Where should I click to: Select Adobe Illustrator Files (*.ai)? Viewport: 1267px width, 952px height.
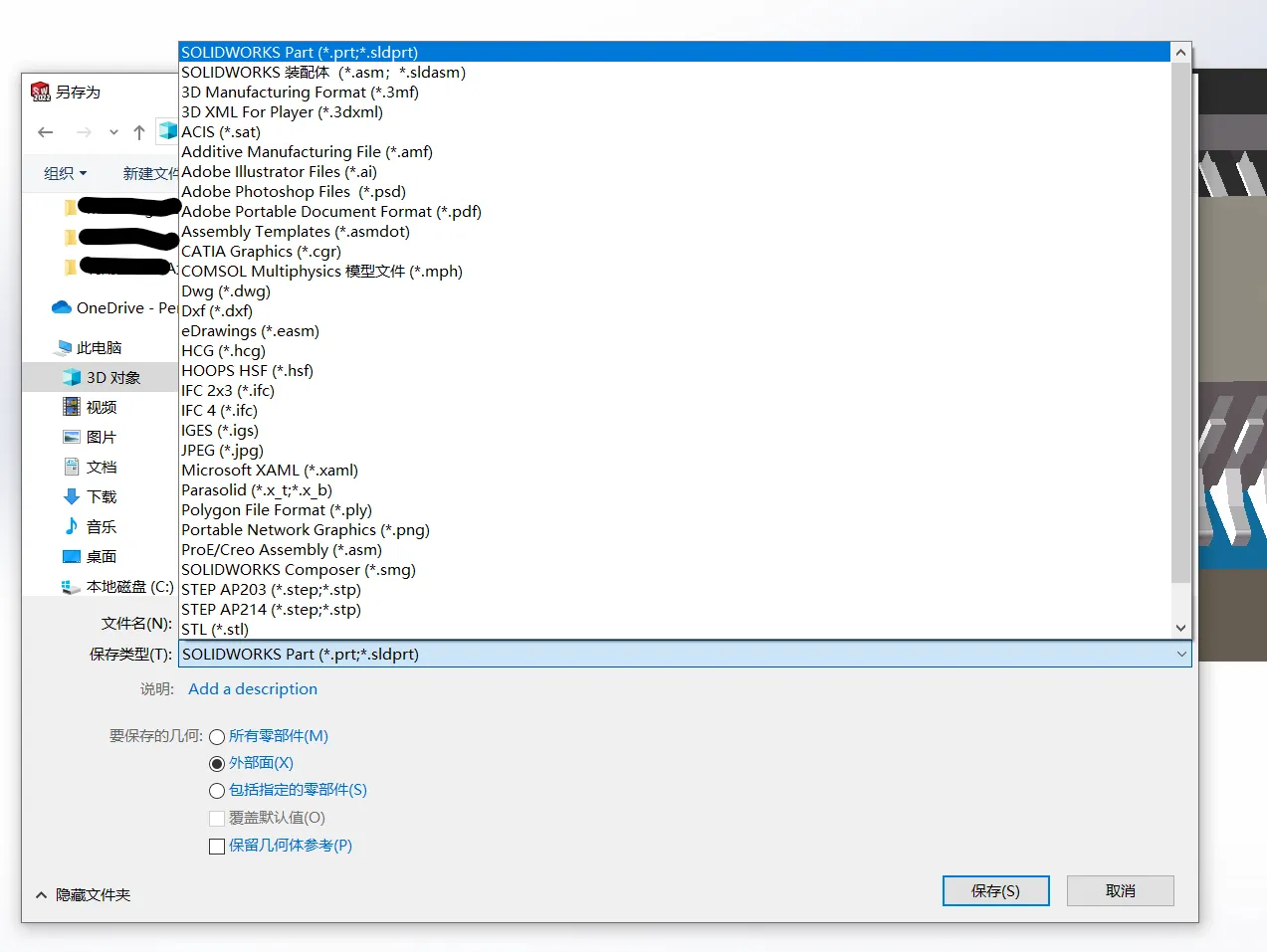(x=674, y=171)
